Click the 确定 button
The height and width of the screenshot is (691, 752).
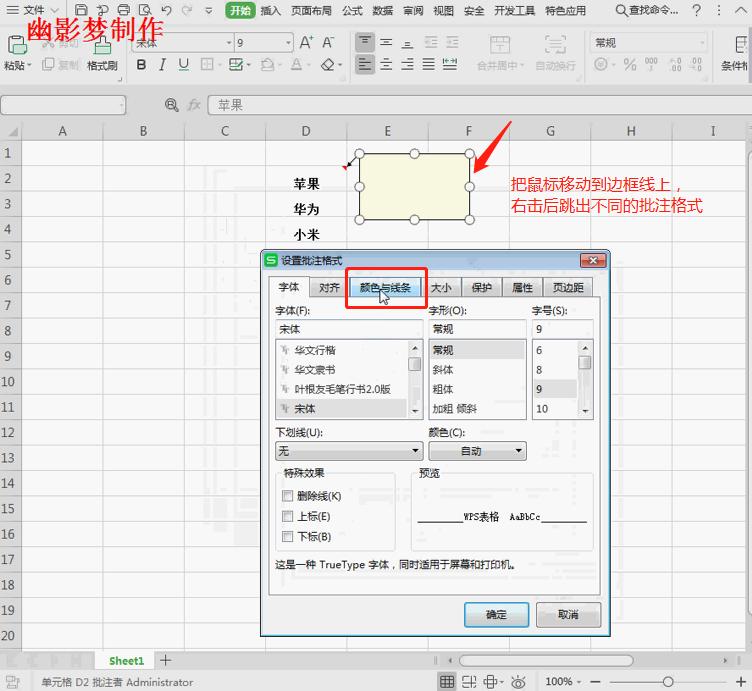click(496, 614)
